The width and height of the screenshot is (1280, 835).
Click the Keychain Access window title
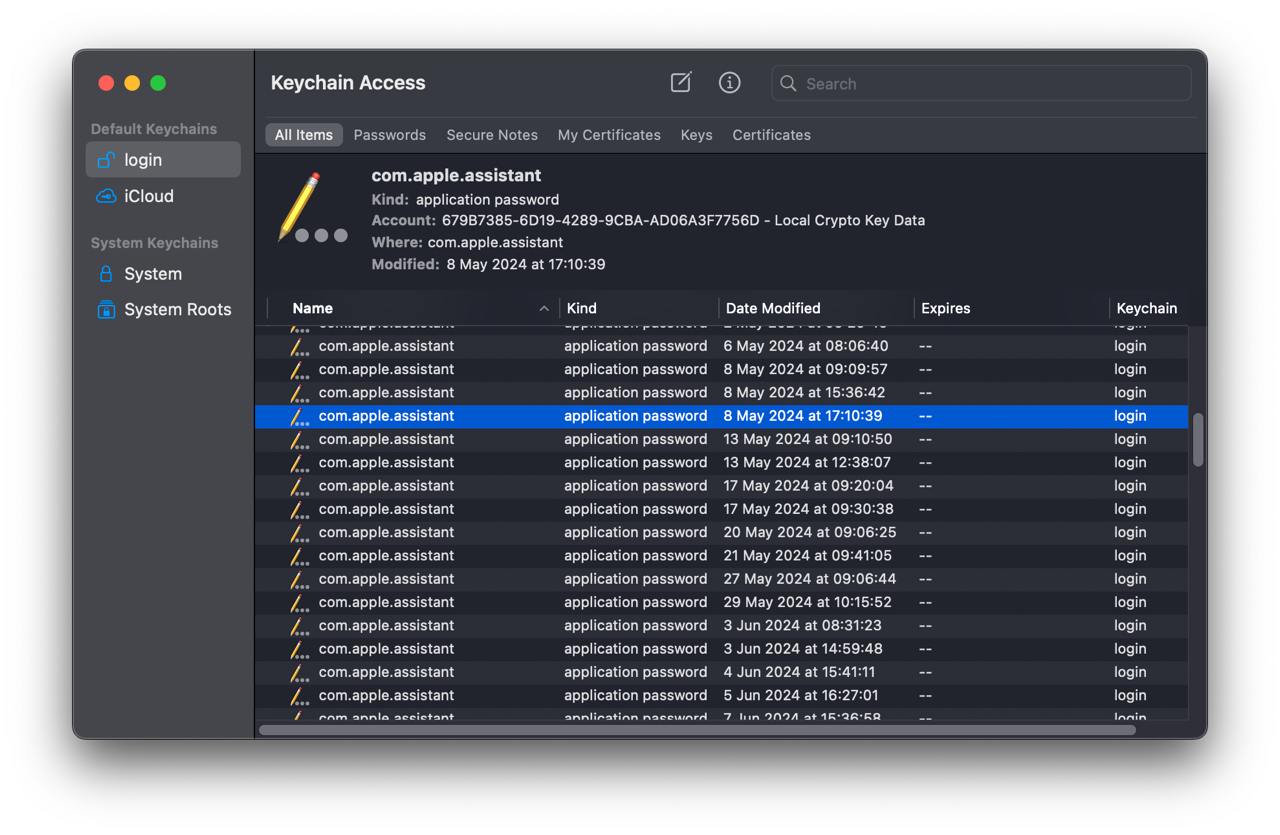(x=348, y=83)
